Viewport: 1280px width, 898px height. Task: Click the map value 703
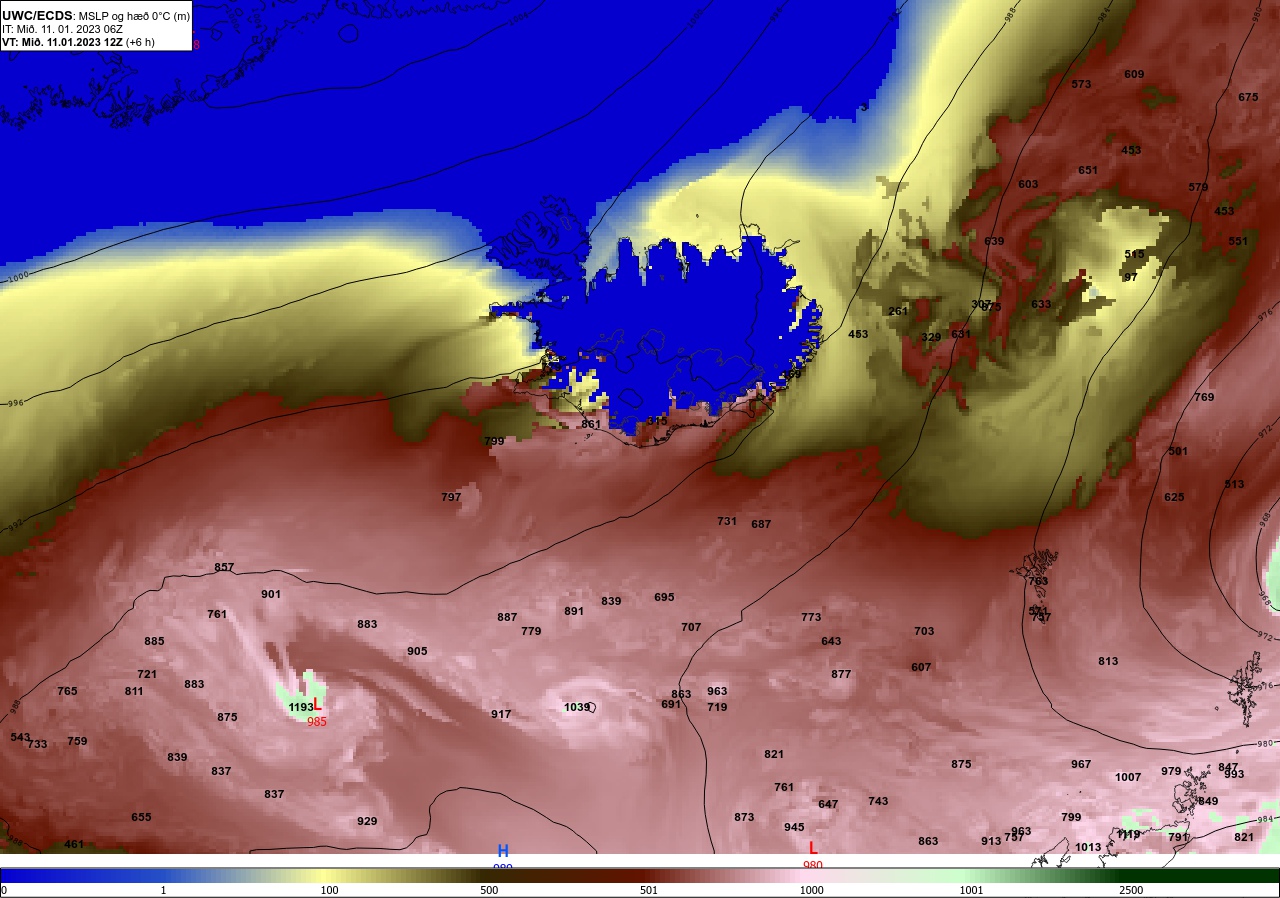point(924,631)
